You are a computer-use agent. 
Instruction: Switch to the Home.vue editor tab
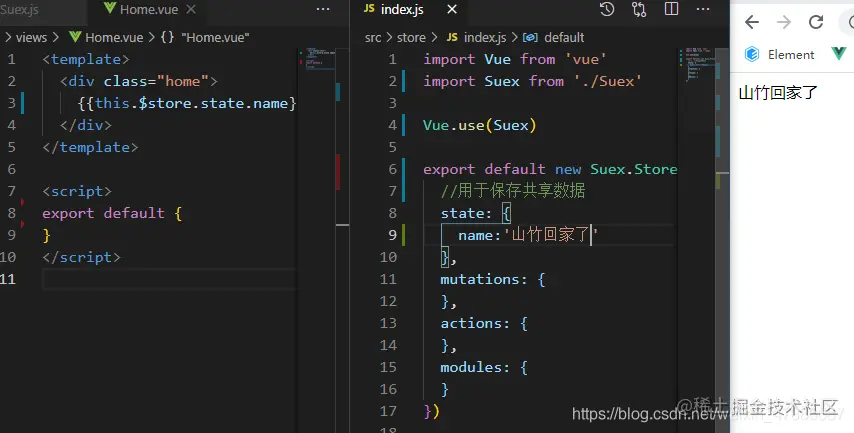click(x=141, y=9)
